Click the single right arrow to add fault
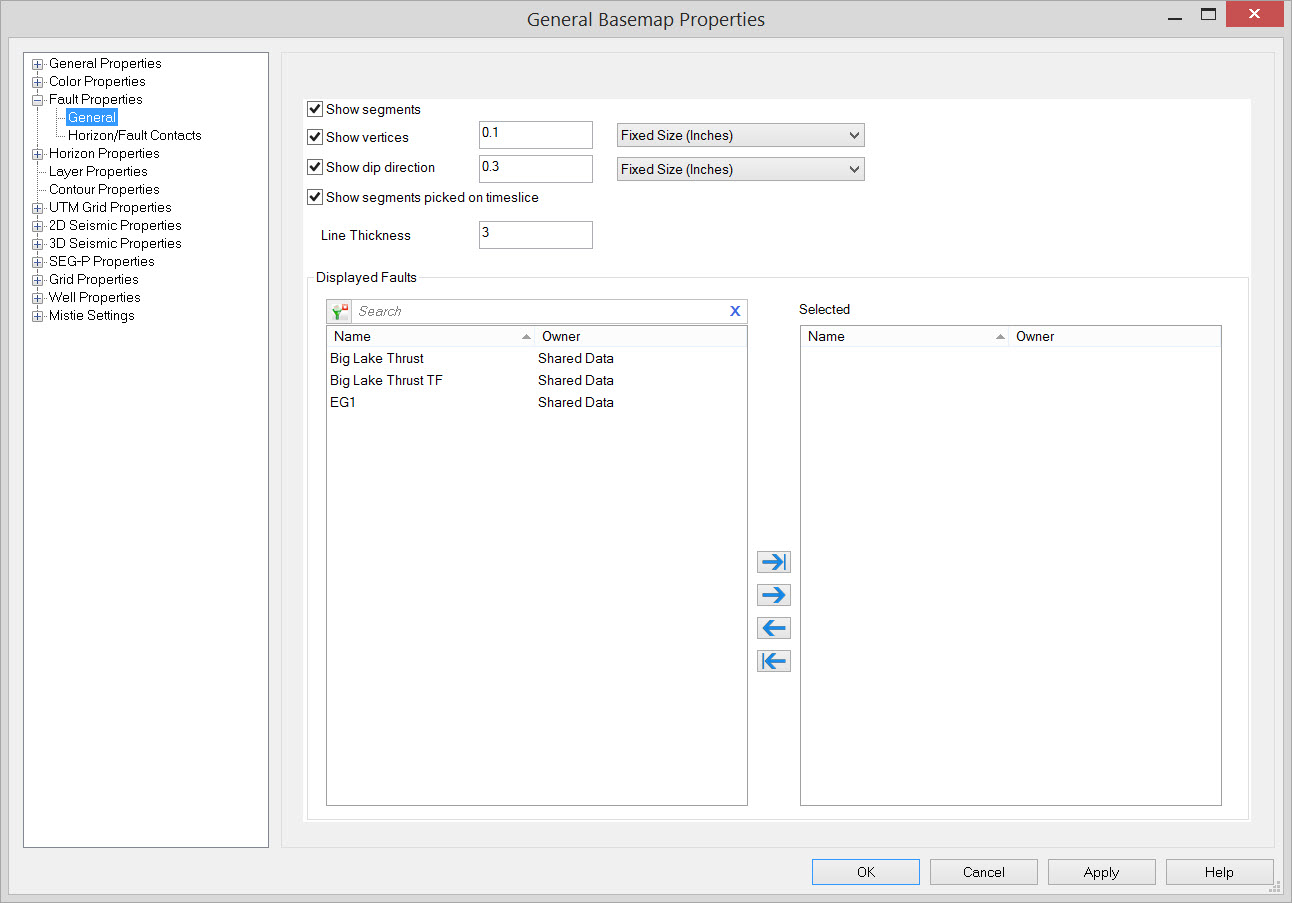Screen dimensions: 1292x903 (x=774, y=595)
